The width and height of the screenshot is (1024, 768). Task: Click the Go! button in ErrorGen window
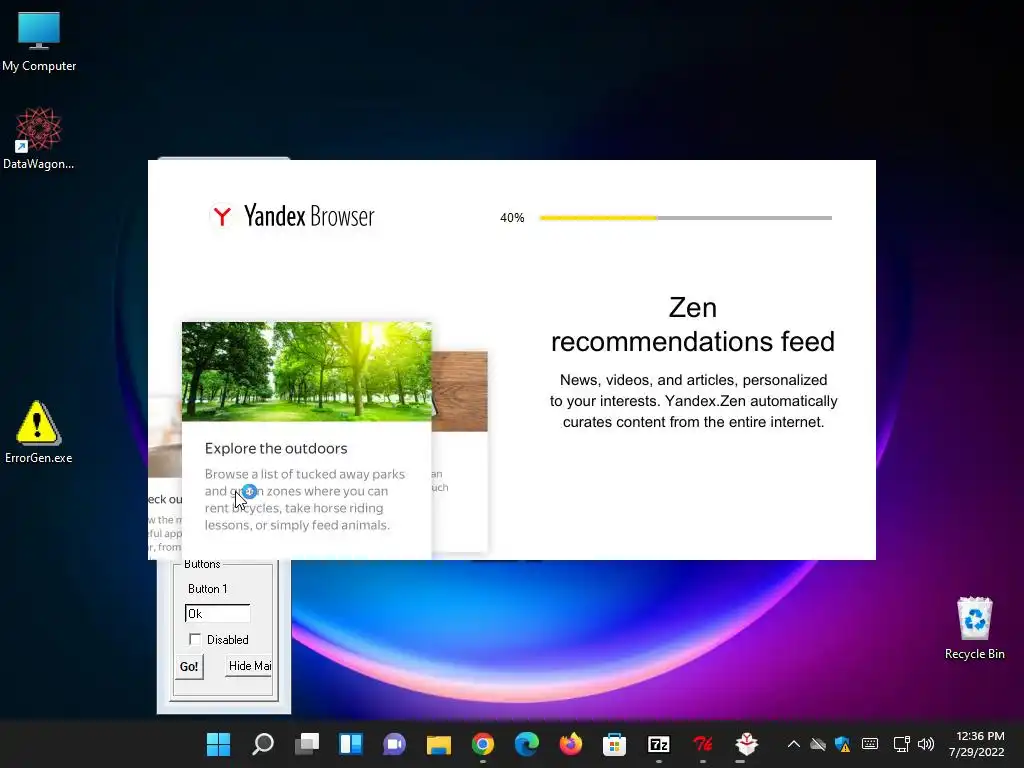pyautogui.click(x=189, y=667)
